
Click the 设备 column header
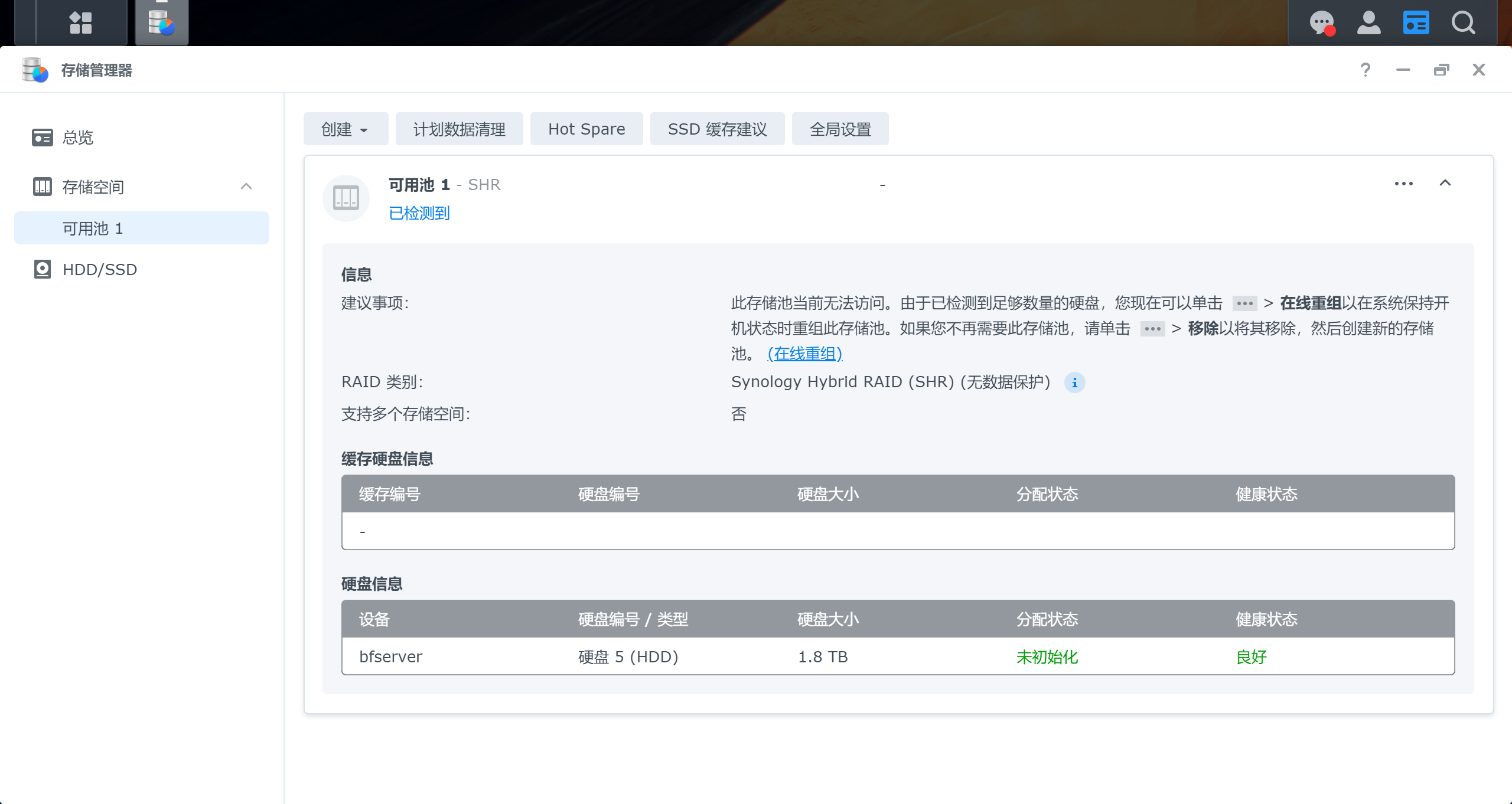(x=374, y=619)
